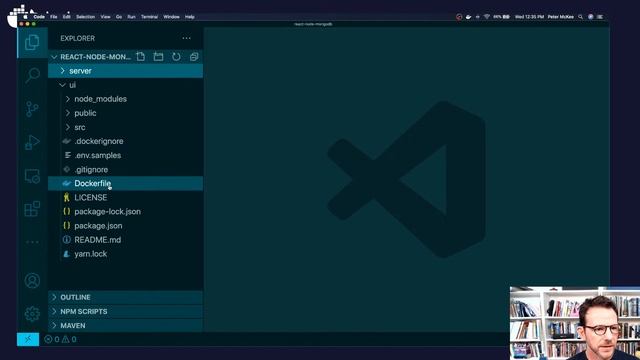
Task: Click the New Folder icon in explorer header
Action: 158,57
